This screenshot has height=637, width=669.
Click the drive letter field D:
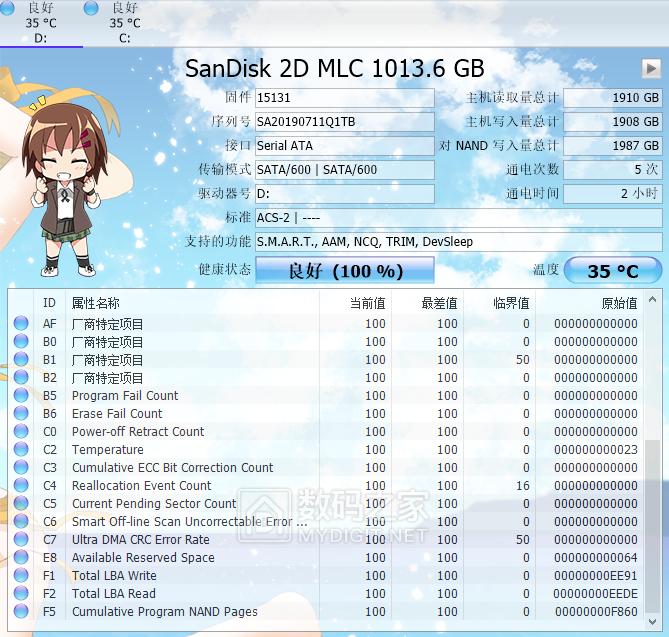pyautogui.click(x=345, y=194)
